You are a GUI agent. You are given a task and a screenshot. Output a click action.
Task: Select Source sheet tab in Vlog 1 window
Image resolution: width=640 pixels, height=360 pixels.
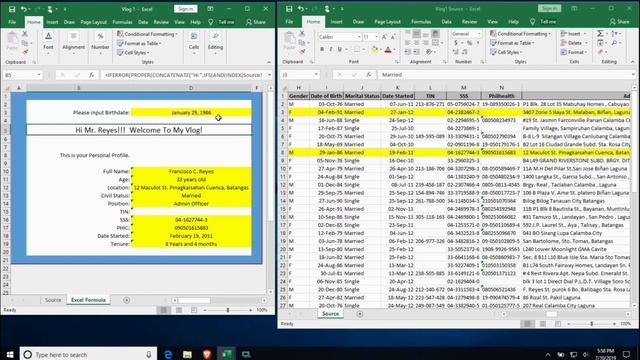tap(53, 300)
